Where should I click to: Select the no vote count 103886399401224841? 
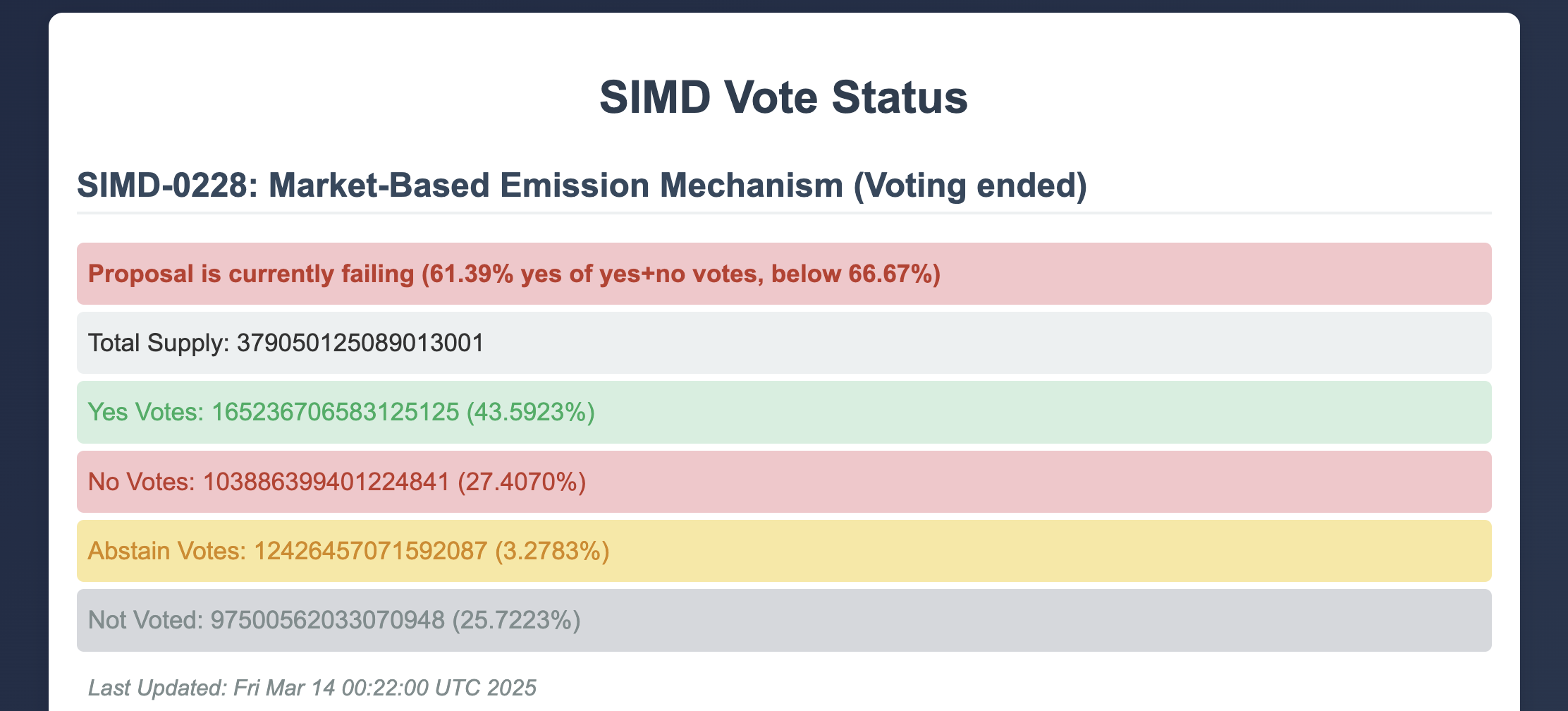326,482
